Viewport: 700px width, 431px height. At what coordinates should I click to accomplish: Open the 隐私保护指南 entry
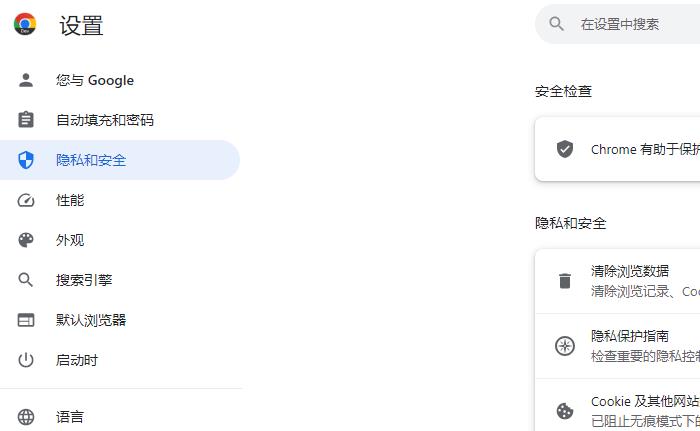click(x=630, y=336)
